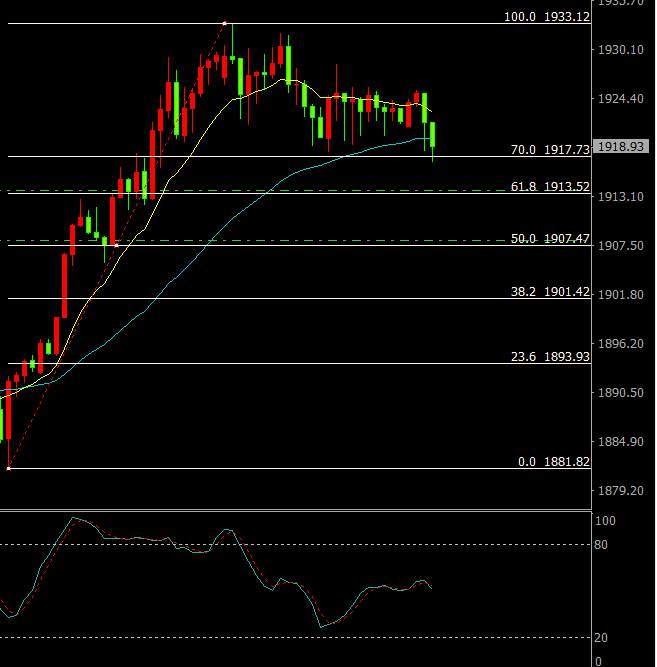Click the right end of the yellow moving average line
Image resolution: width=657 pixels, height=667 pixels.
431,111
